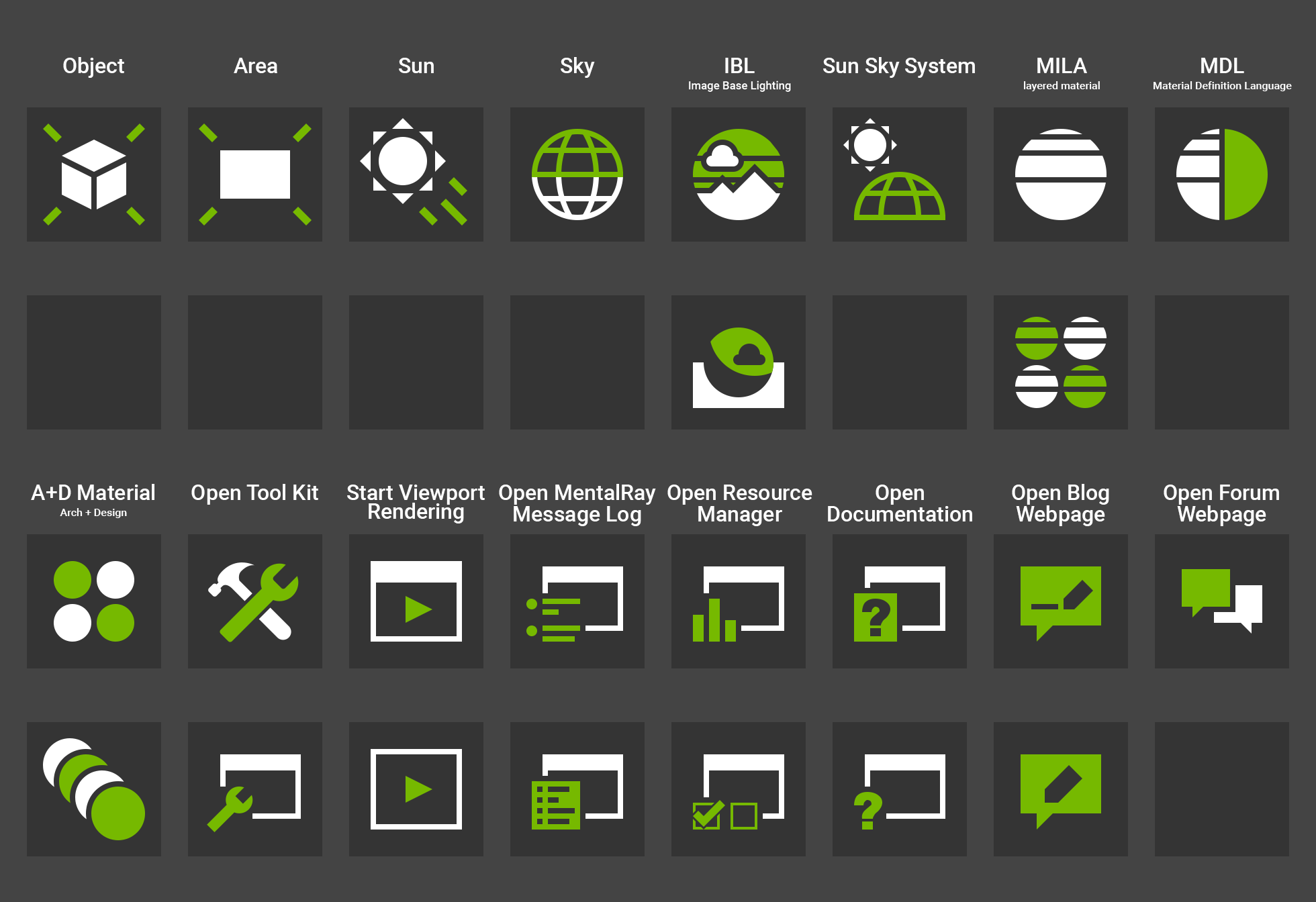
Task: Select the unboxed question mark documentation icon
Action: click(x=900, y=789)
